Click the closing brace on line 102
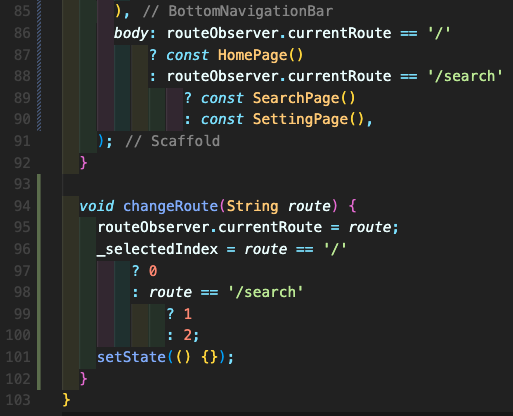This screenshot has height=416, width=513. [83, 378]
